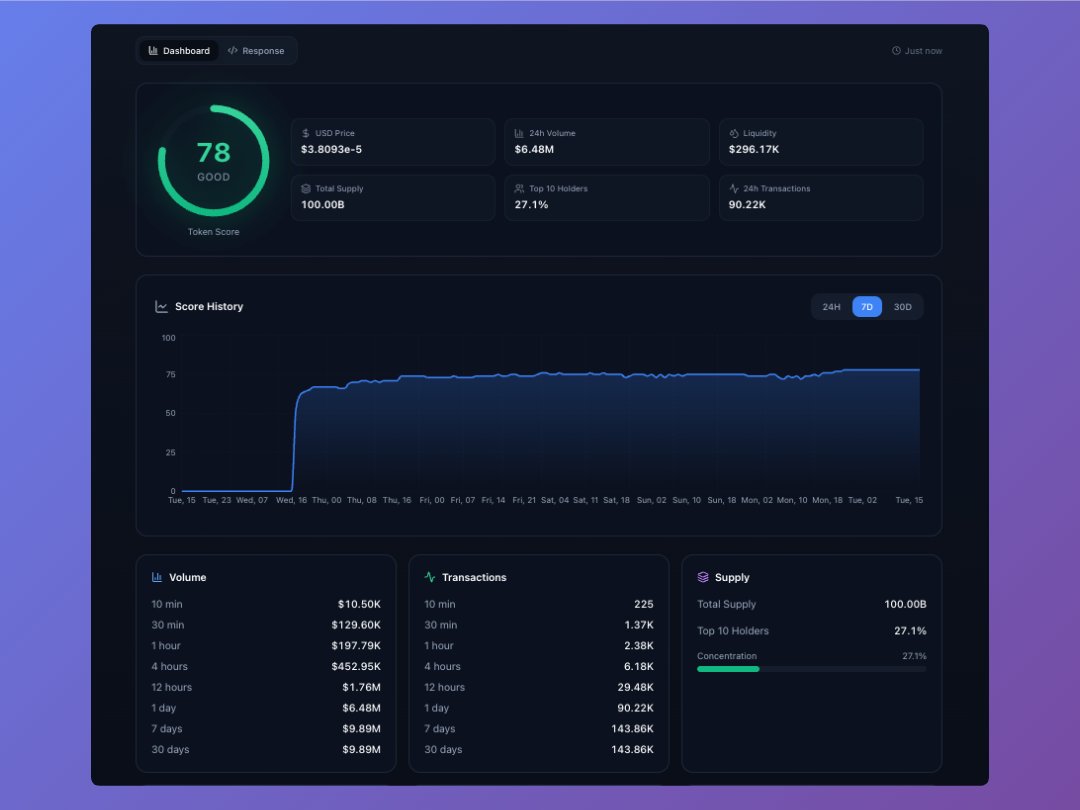The image size is (1080, 810).
Task: Click the 24h Transactions value 90.22K in the top card
Action: click(747, 205)
